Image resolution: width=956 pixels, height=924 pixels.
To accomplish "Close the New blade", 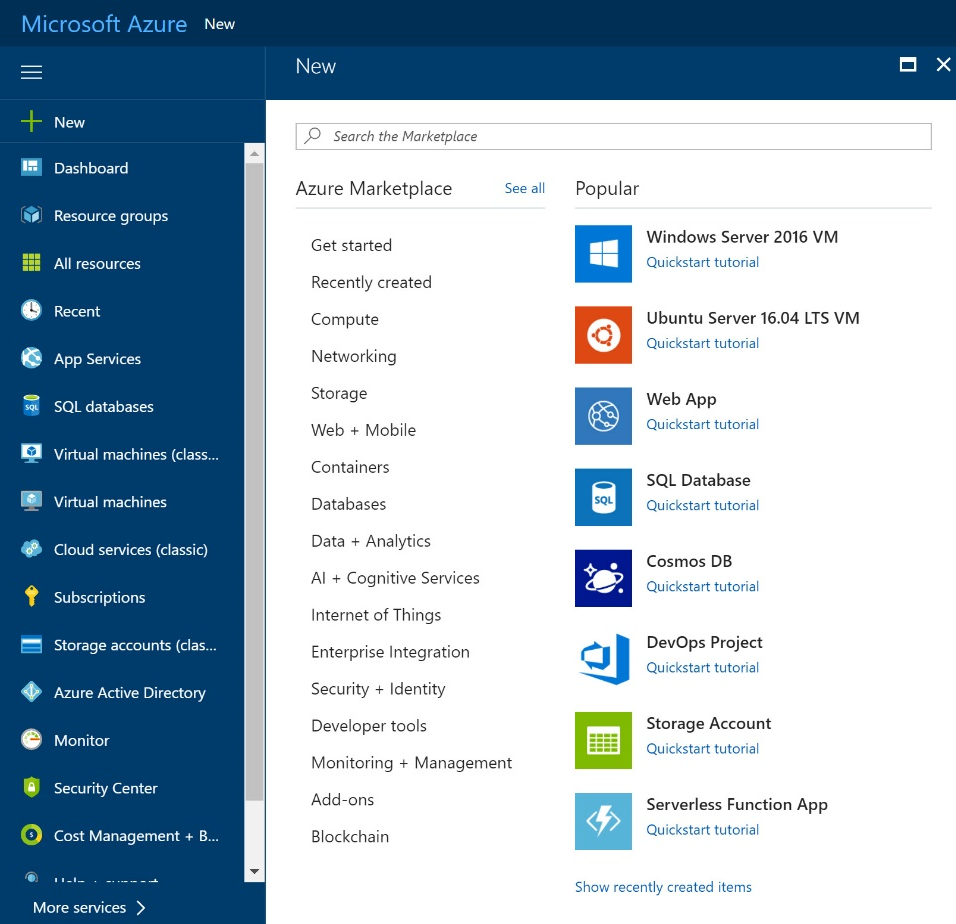I will pyautogui.click(x=943, y=65).
